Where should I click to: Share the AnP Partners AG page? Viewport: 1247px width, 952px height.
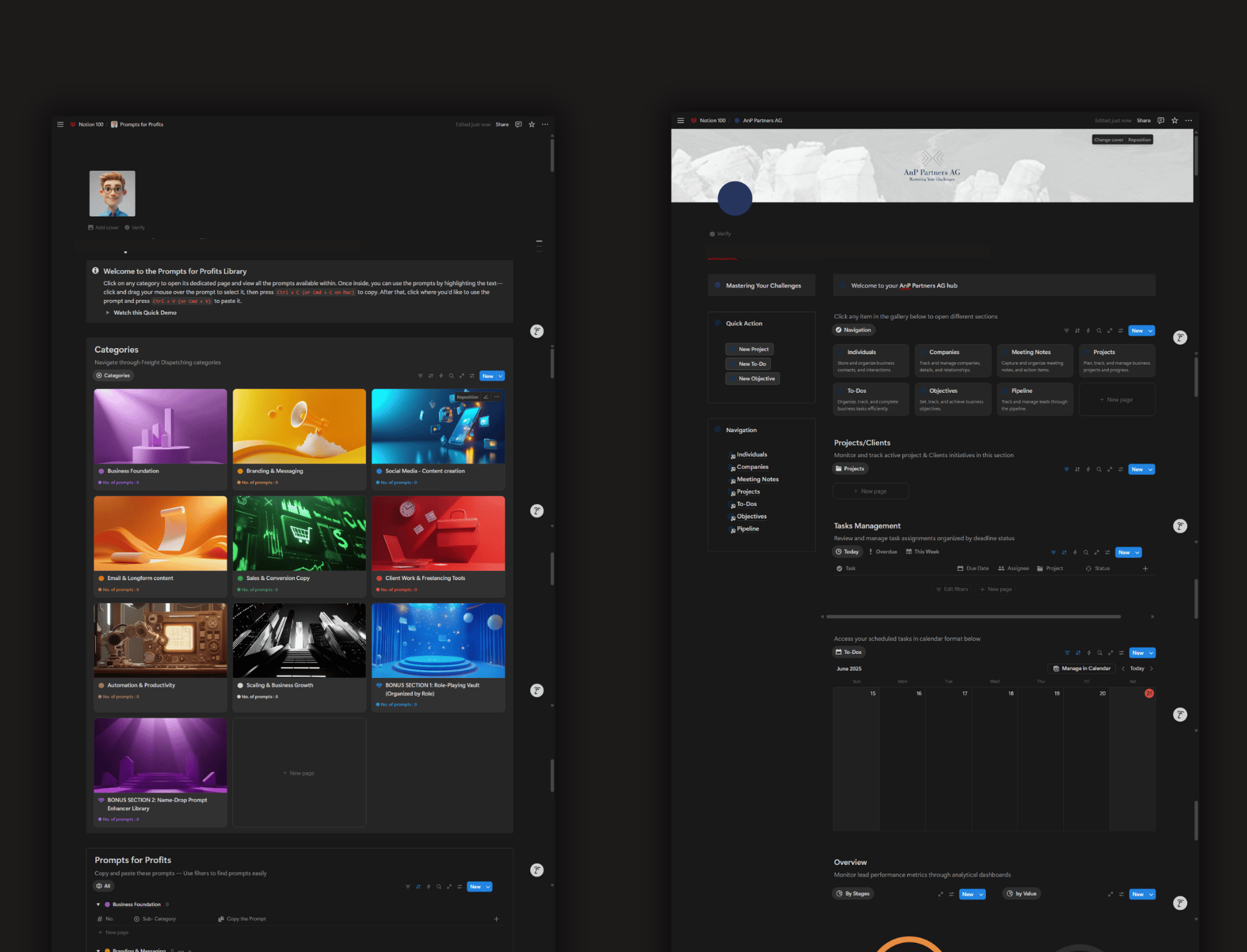pyautogui.click(x=1144, y=120)
